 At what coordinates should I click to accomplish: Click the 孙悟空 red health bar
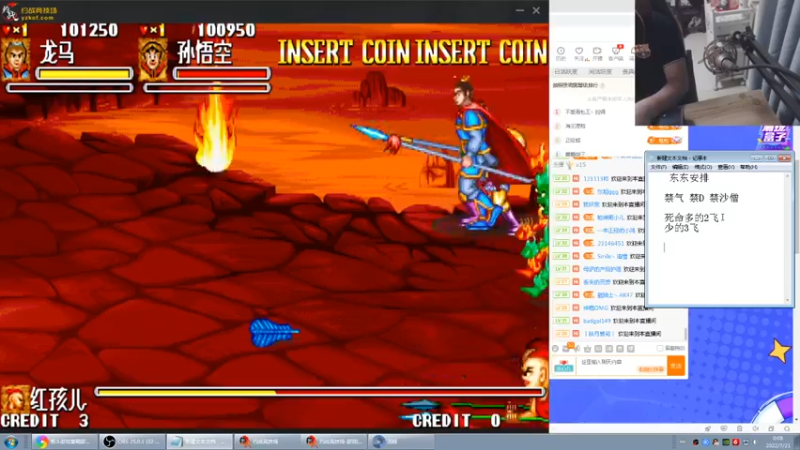tap(222, 74)
